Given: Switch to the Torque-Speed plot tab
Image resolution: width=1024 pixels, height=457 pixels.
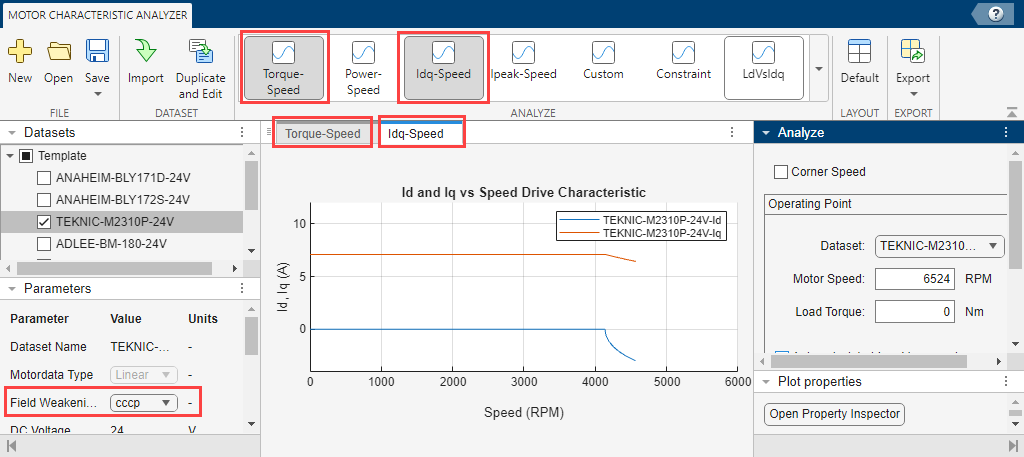Looking at the screenshot, I should coord(322,133).
